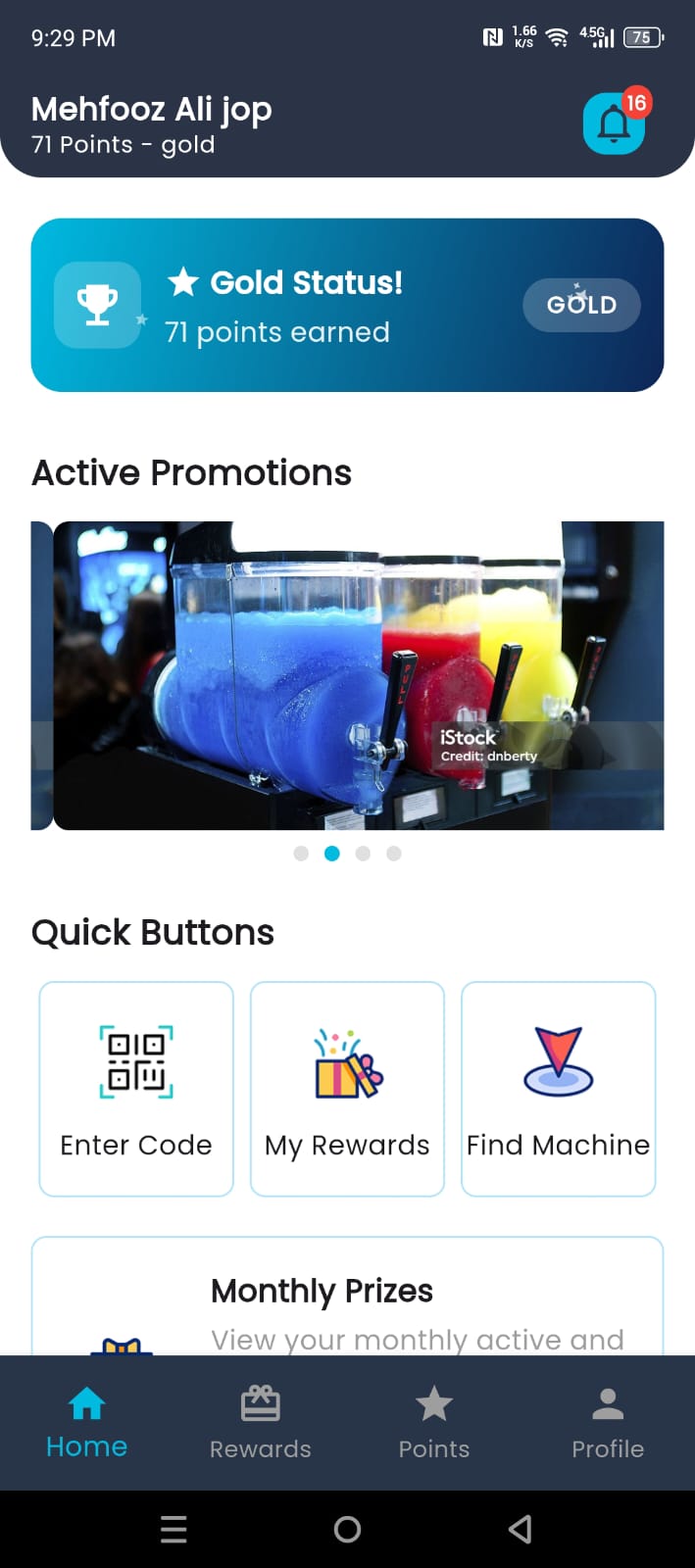
Task: Tap the Home house icon in bottom bar
Action: [86, 1403]
